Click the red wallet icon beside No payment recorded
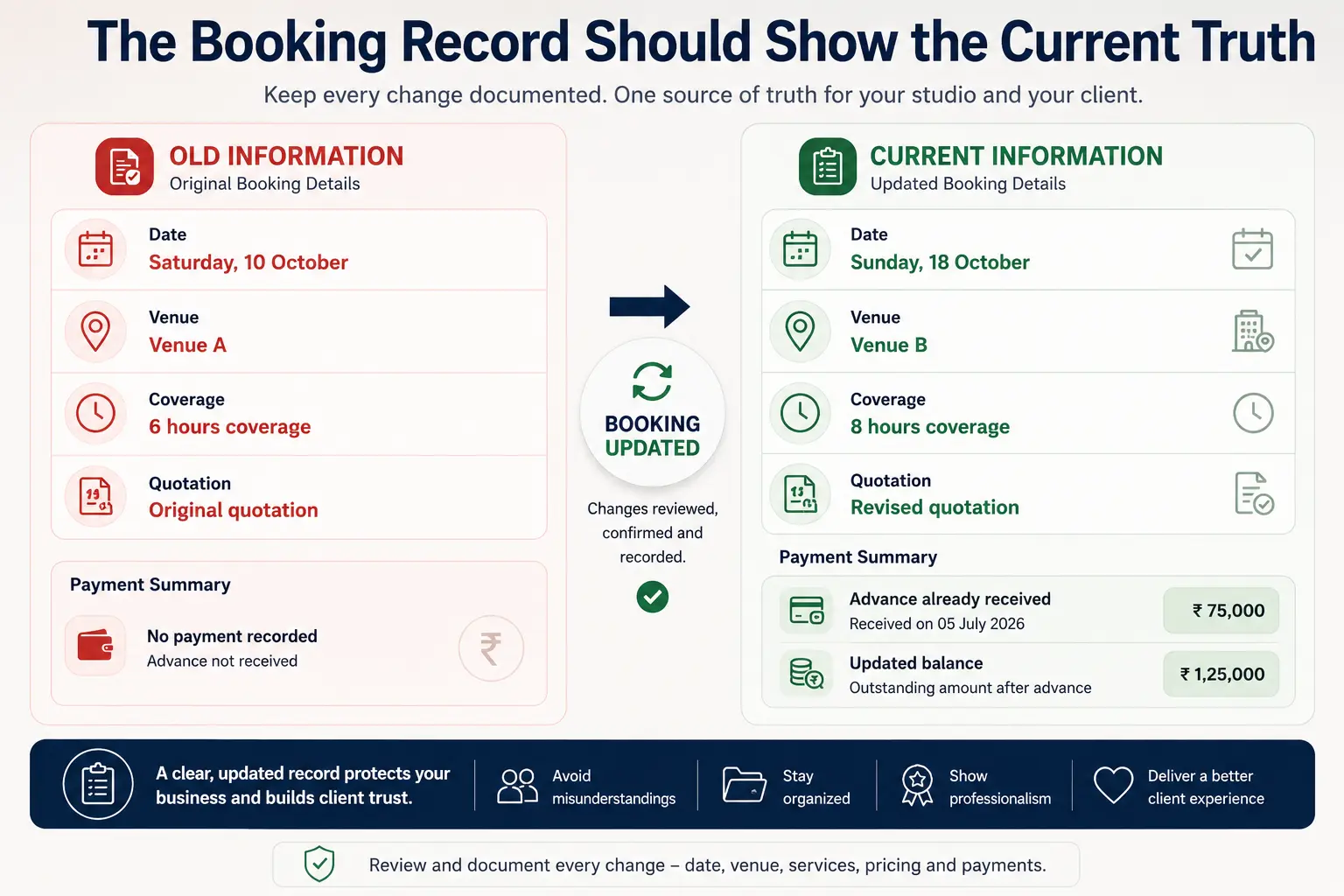Viewport: 1344px width, 896px height. coord(95,647)
